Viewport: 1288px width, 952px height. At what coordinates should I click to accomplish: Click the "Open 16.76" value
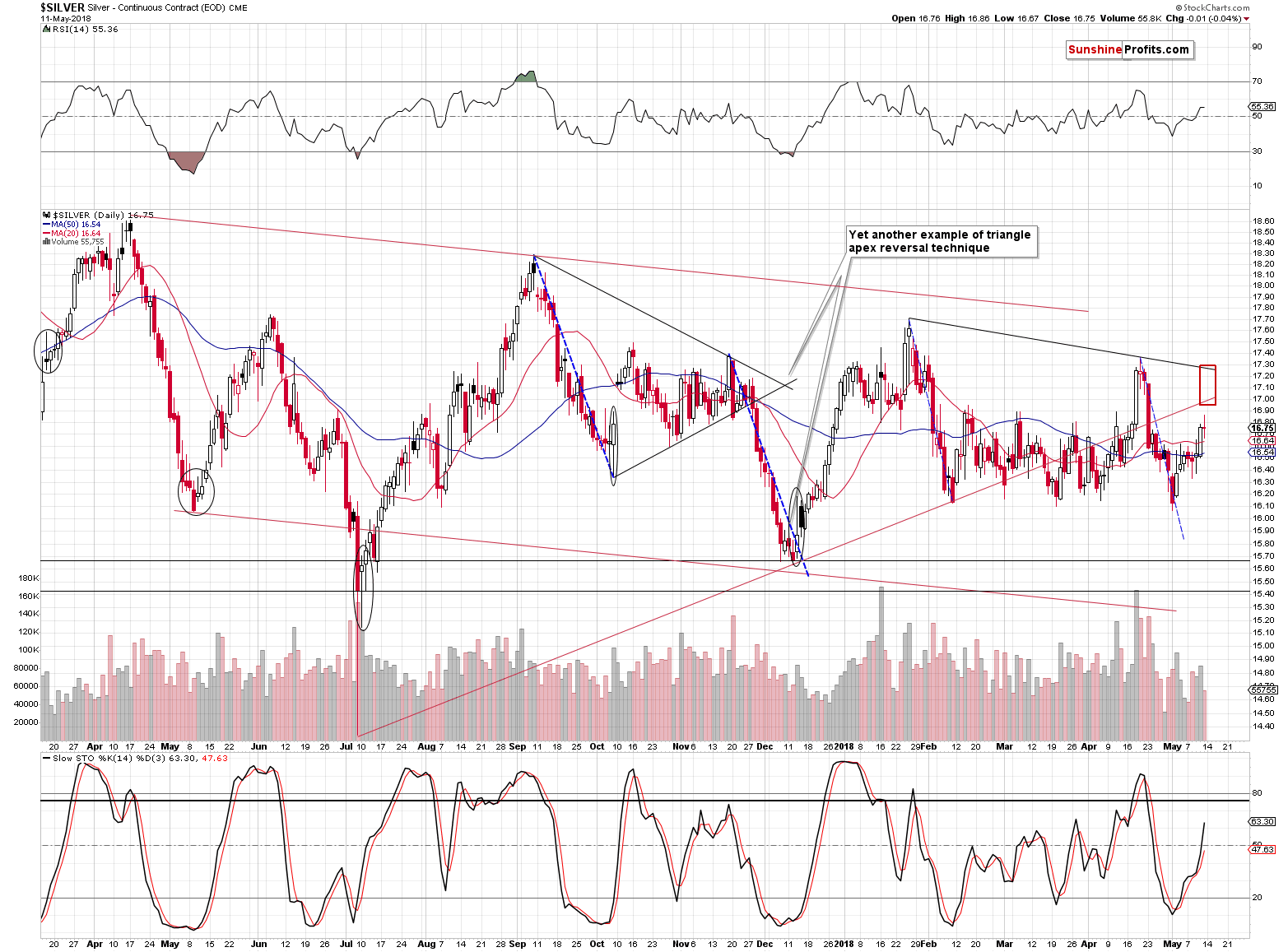915,18
